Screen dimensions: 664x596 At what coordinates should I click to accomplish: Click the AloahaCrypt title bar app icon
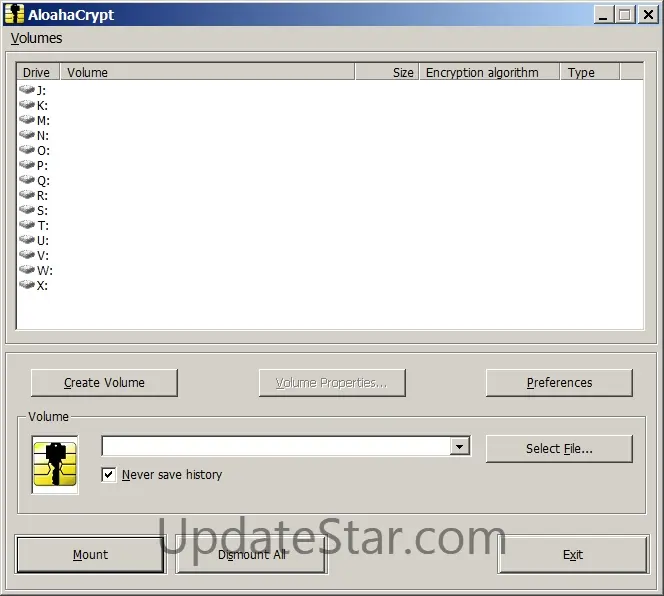tap(14, 14)
